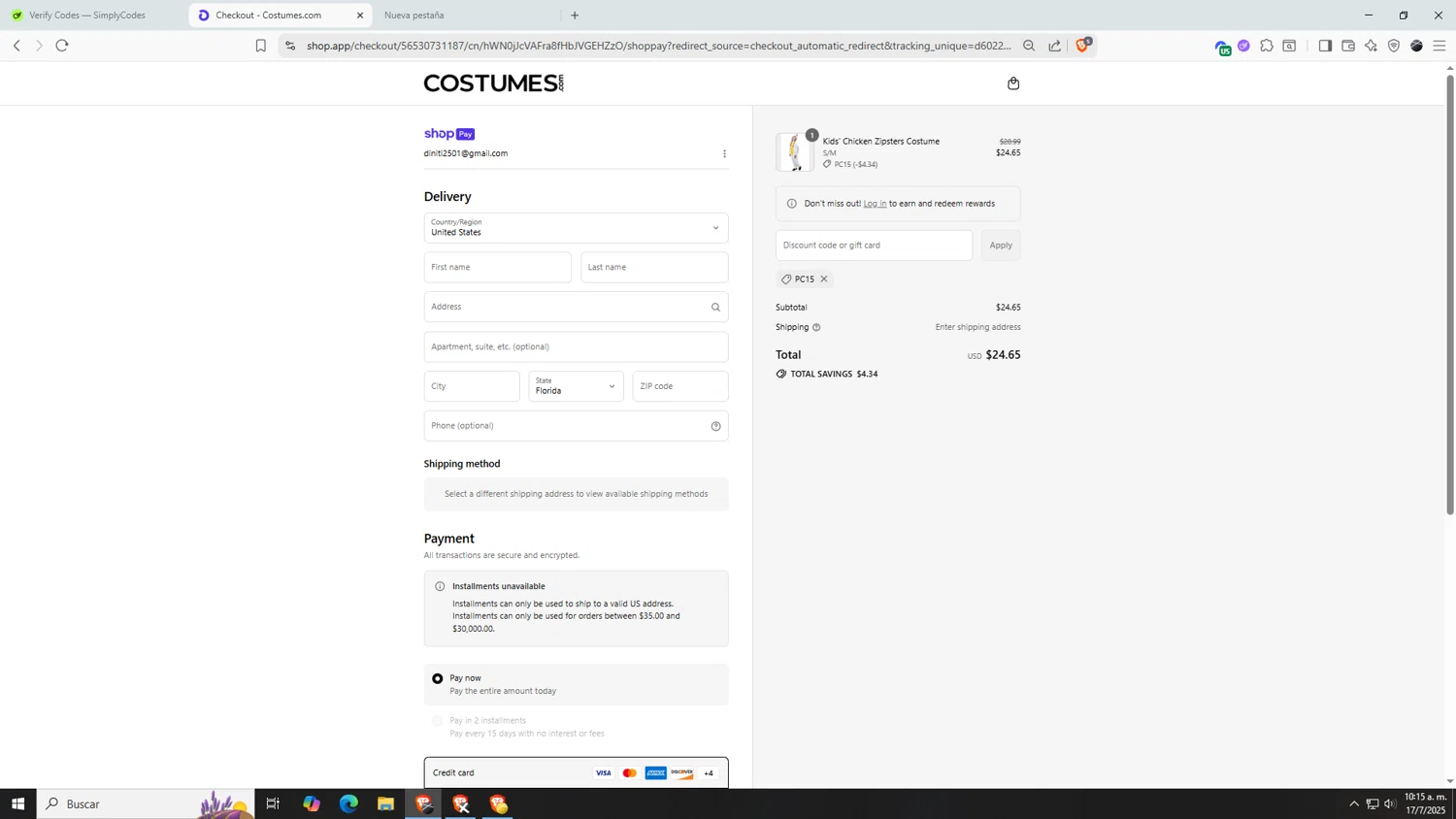
Task: Click the address search magnifier icon
Action: [715, 308]
